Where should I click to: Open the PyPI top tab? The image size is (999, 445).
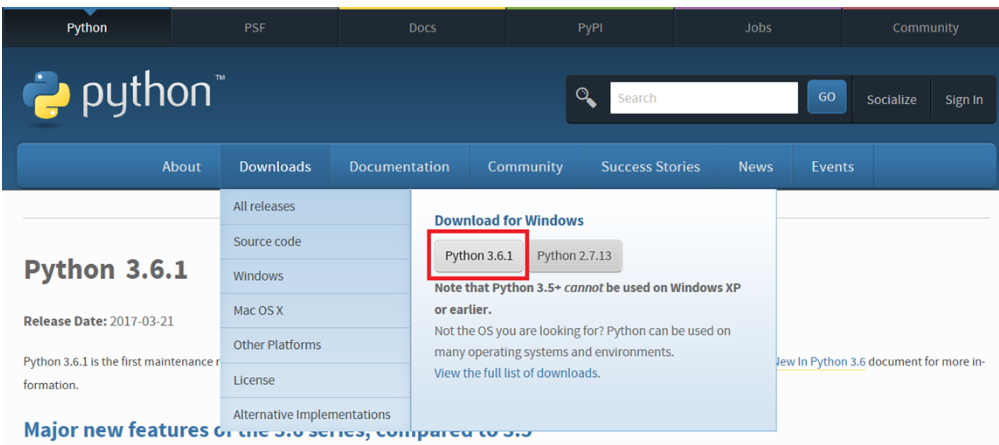click(x=590, y=28)
